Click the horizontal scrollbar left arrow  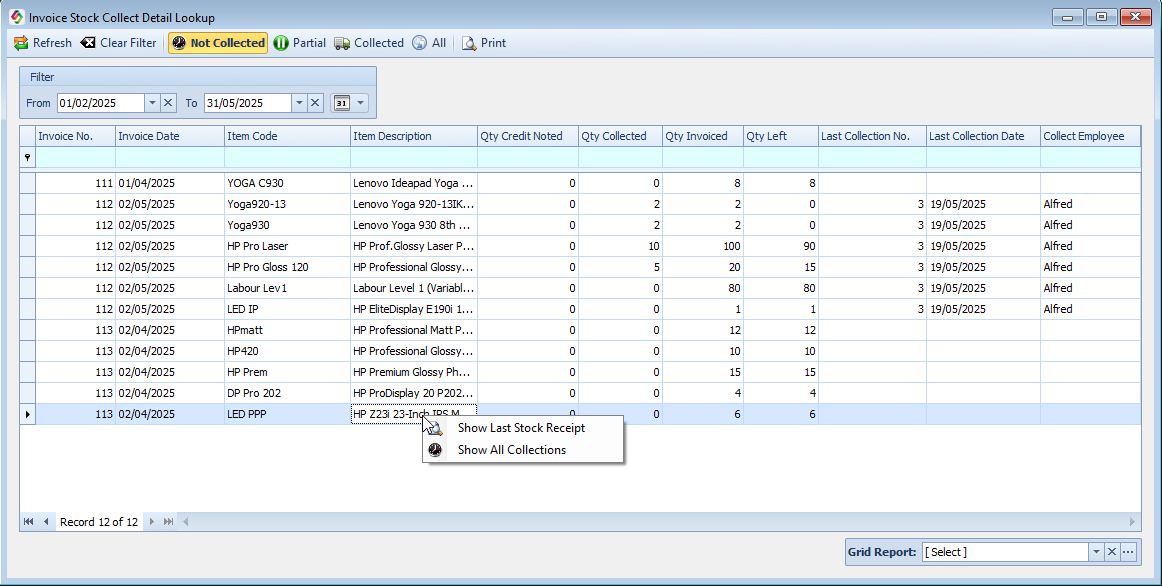tap(185, 522)
